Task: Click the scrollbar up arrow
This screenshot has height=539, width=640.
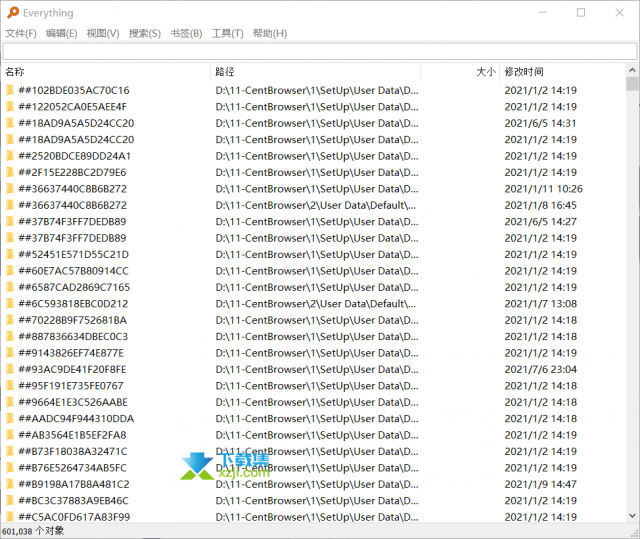Action: tap(632, 70)
